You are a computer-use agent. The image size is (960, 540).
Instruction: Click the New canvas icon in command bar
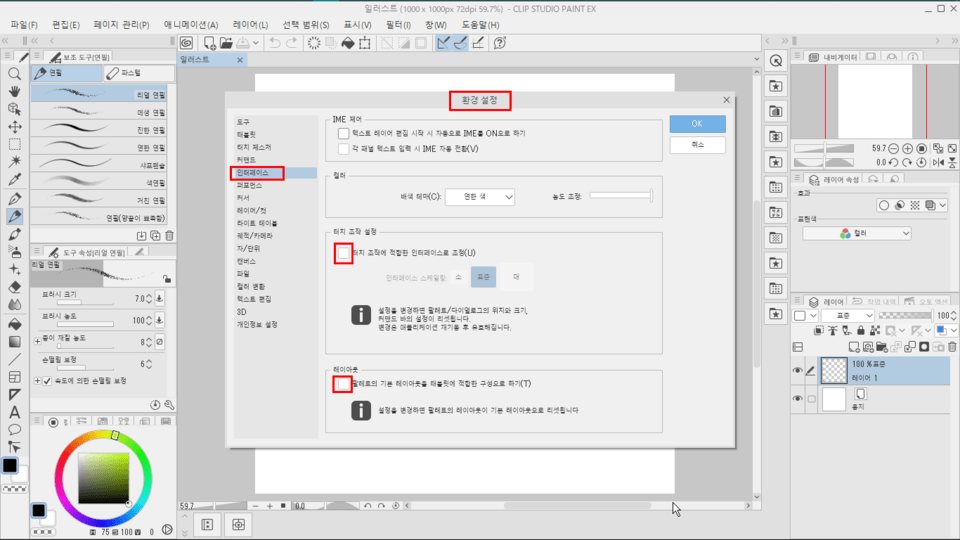pyautogui.click(x=209, y=43)
